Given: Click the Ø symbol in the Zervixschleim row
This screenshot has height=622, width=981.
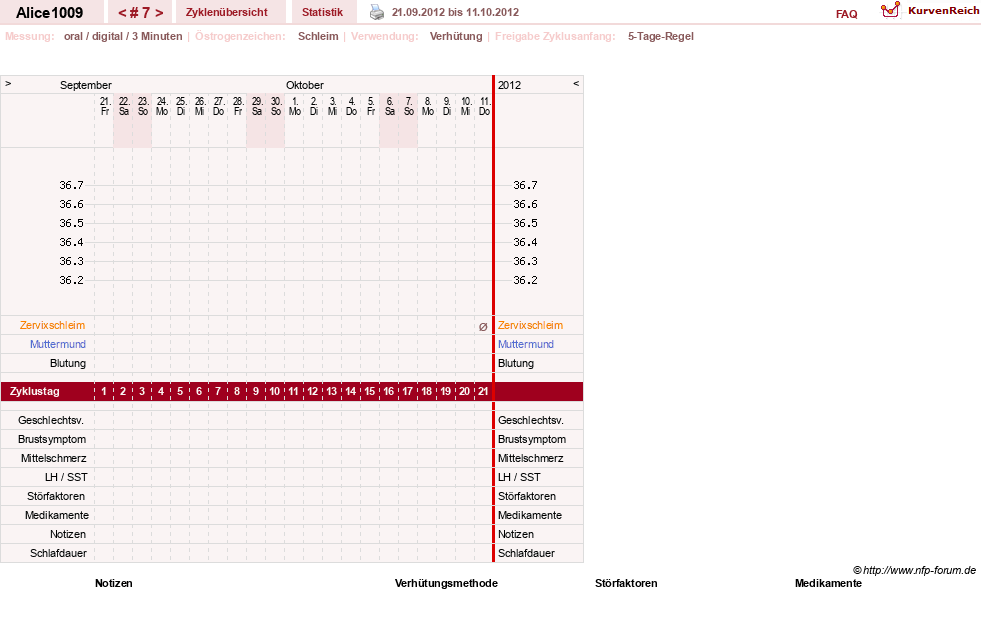Looking at the screenshot, I should 483,327.
